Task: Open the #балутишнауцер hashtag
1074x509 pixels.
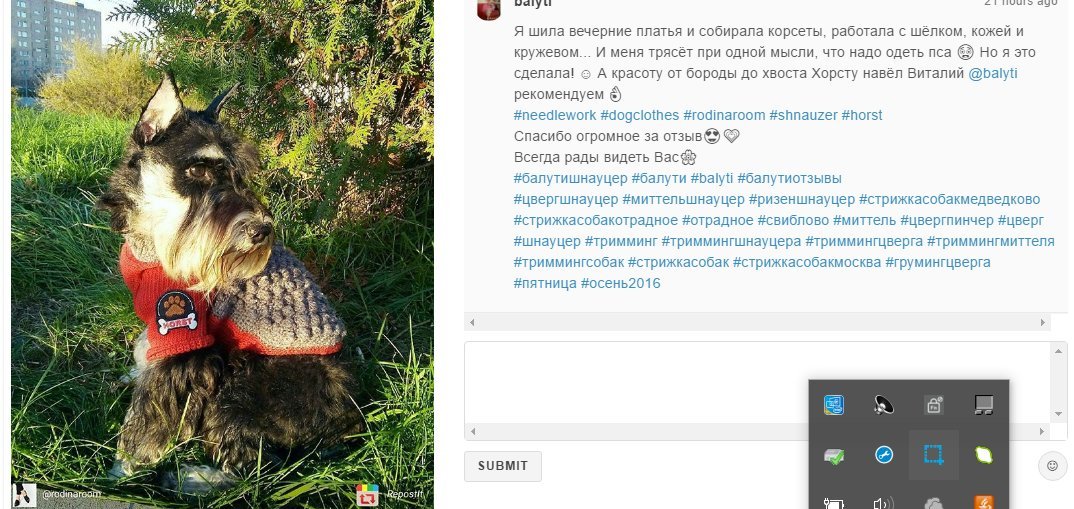Action: tap(571, 178)
